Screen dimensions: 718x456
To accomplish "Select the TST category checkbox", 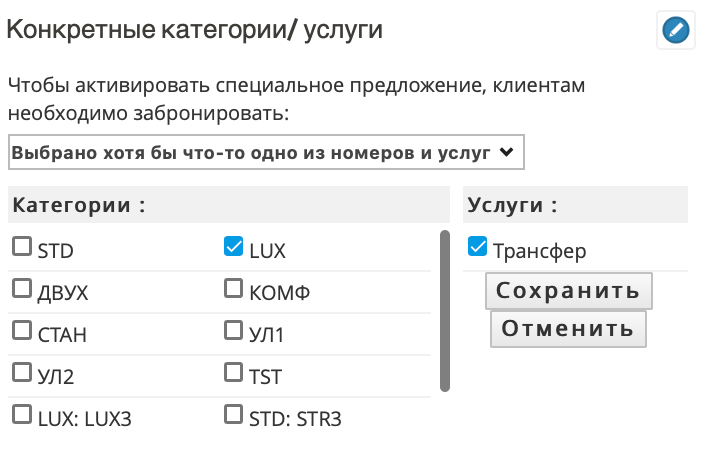I will (x=234, y=373).
